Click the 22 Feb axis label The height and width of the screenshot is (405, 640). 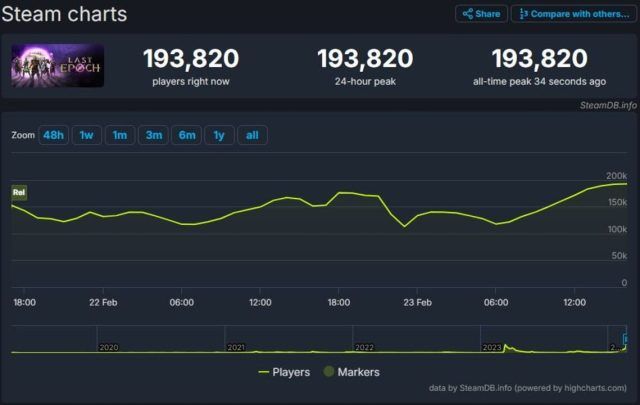pos(103,303)
